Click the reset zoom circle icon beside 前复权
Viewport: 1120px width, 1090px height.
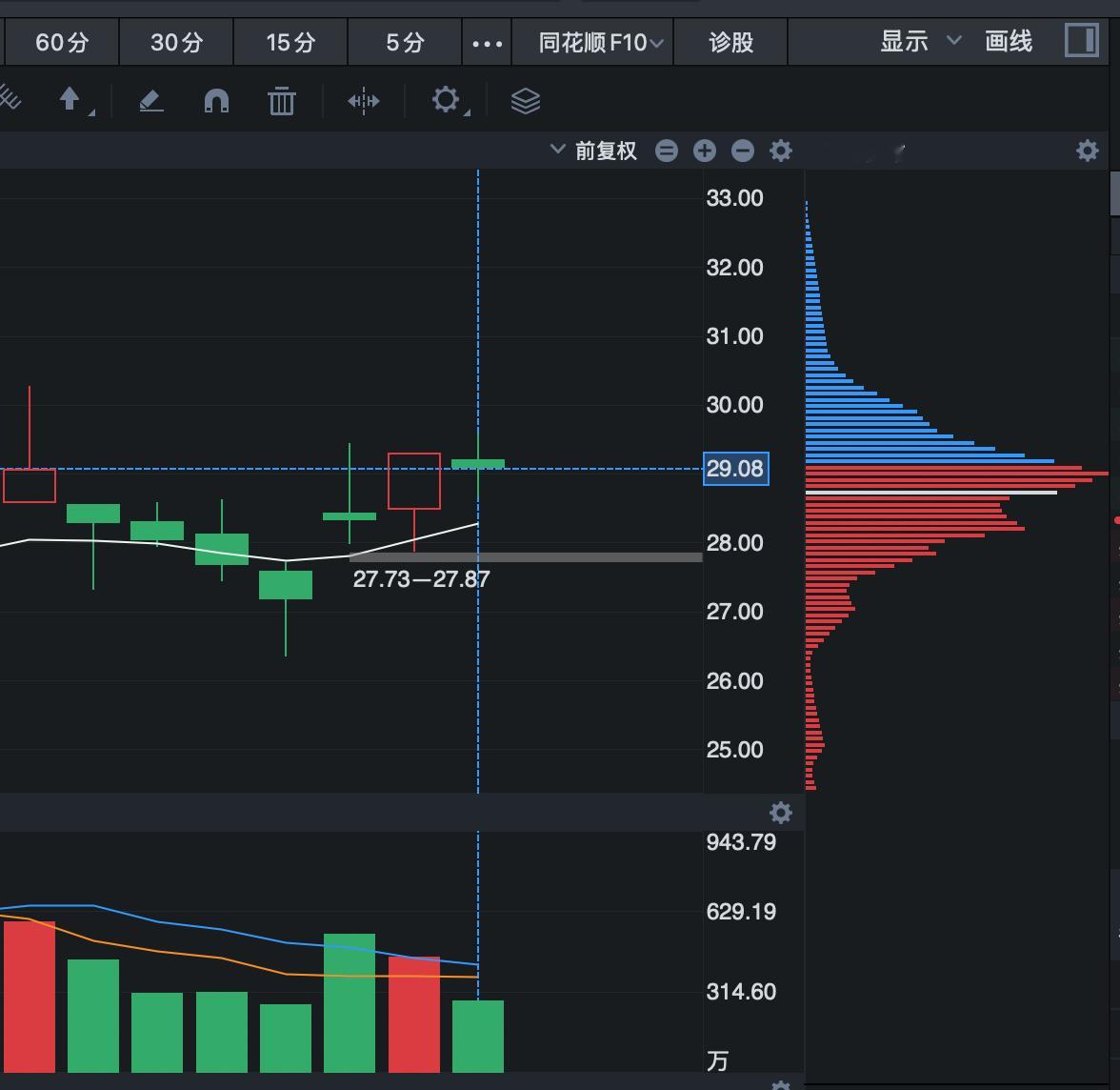click(667, 151)
